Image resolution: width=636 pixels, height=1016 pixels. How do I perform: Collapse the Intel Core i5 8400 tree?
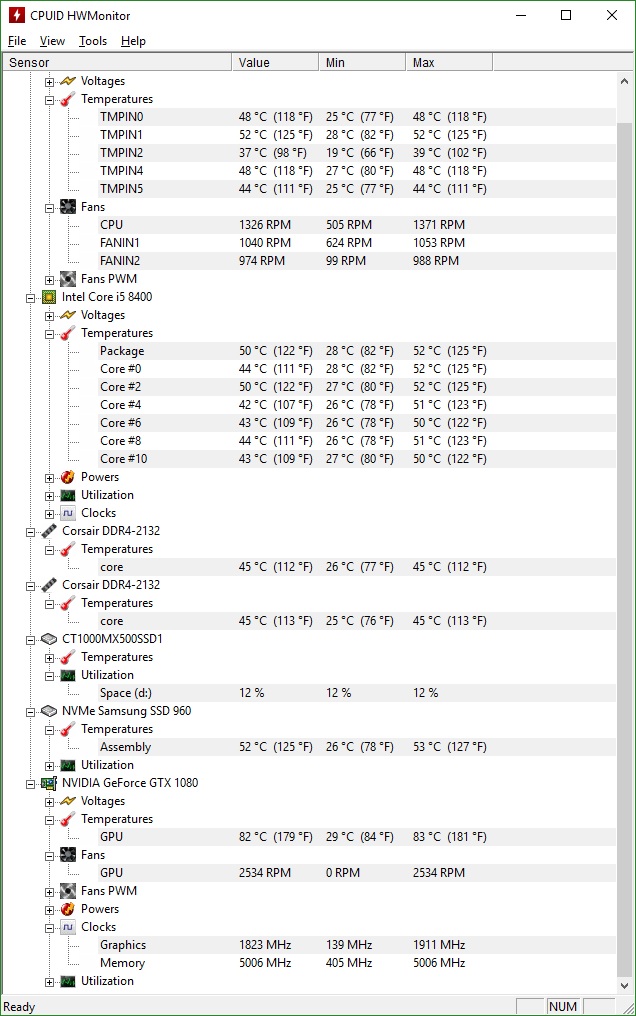[31, 297]
